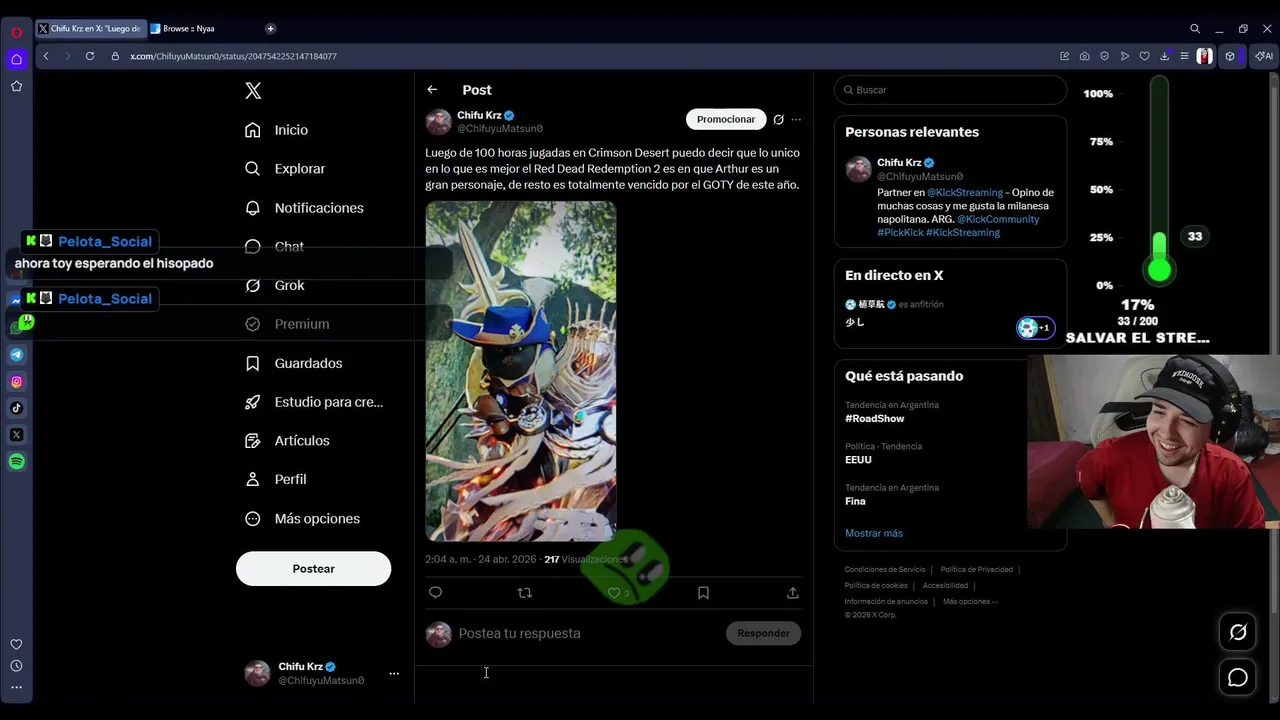Open the Spotify sidebar player

pos(16,462)
